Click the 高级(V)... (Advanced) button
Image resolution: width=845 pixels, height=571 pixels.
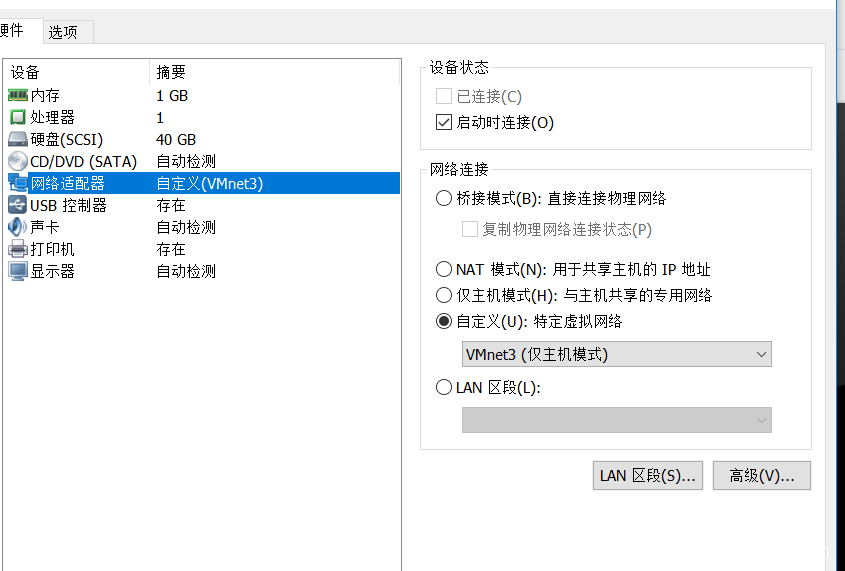click(x=761, y=476)
